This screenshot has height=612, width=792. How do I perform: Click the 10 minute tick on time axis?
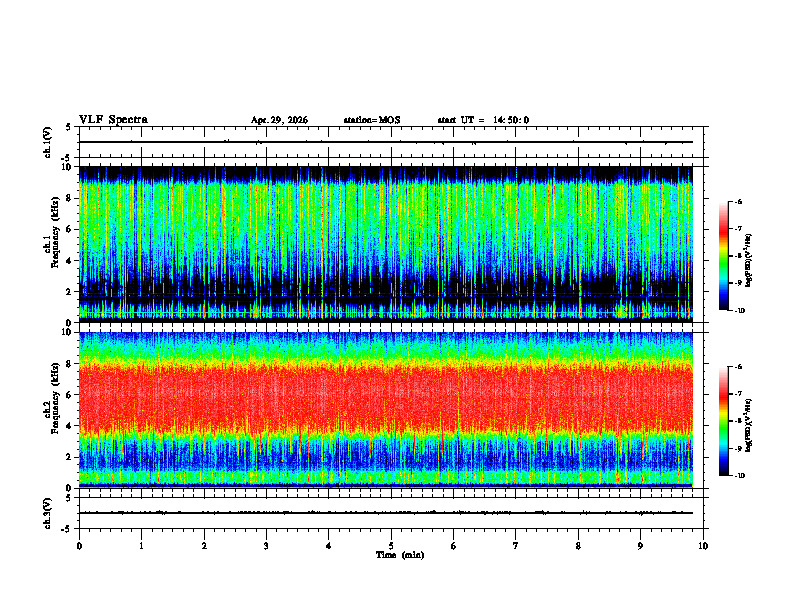pos(703,546)
